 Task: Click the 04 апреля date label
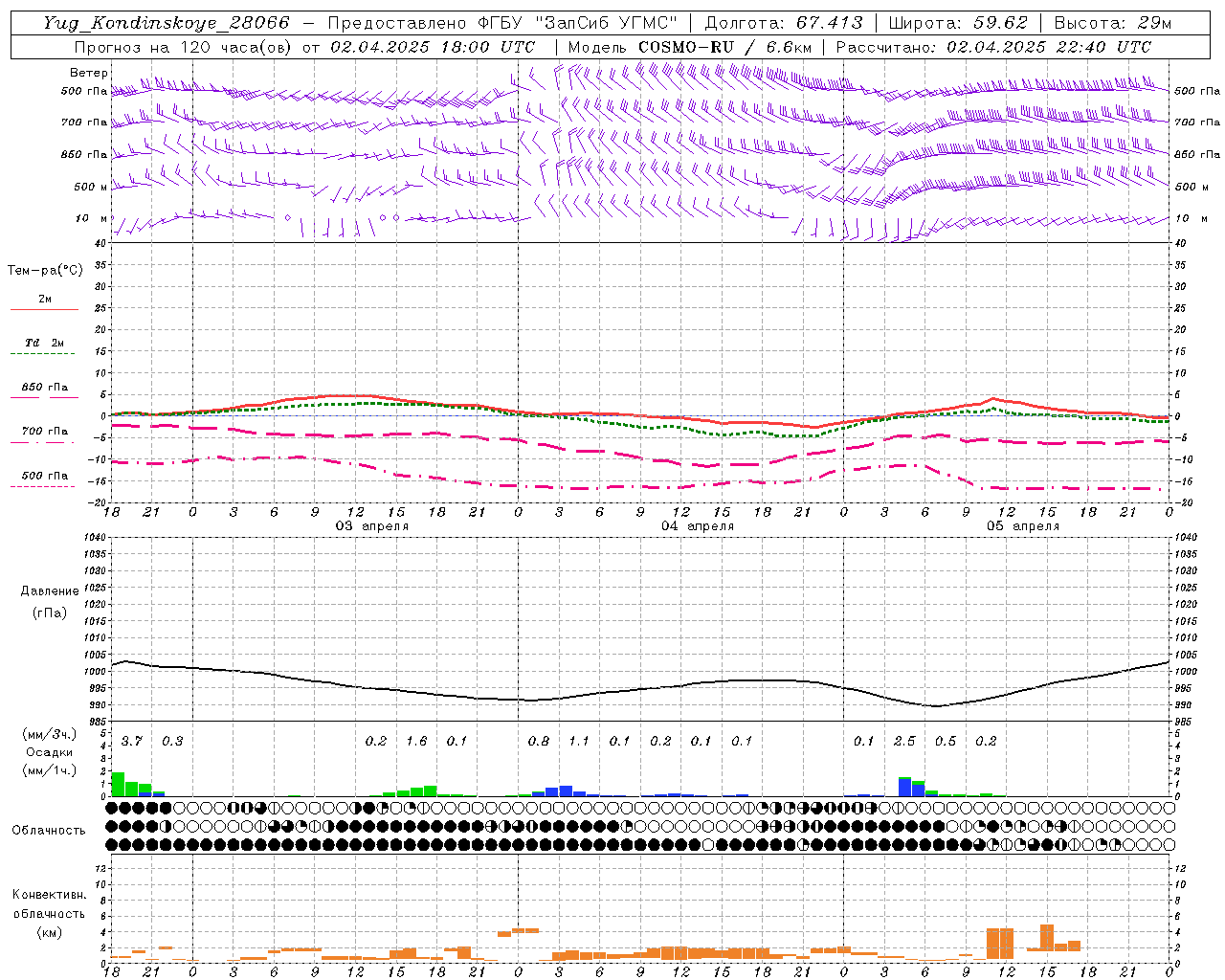(x=698, y=526)
